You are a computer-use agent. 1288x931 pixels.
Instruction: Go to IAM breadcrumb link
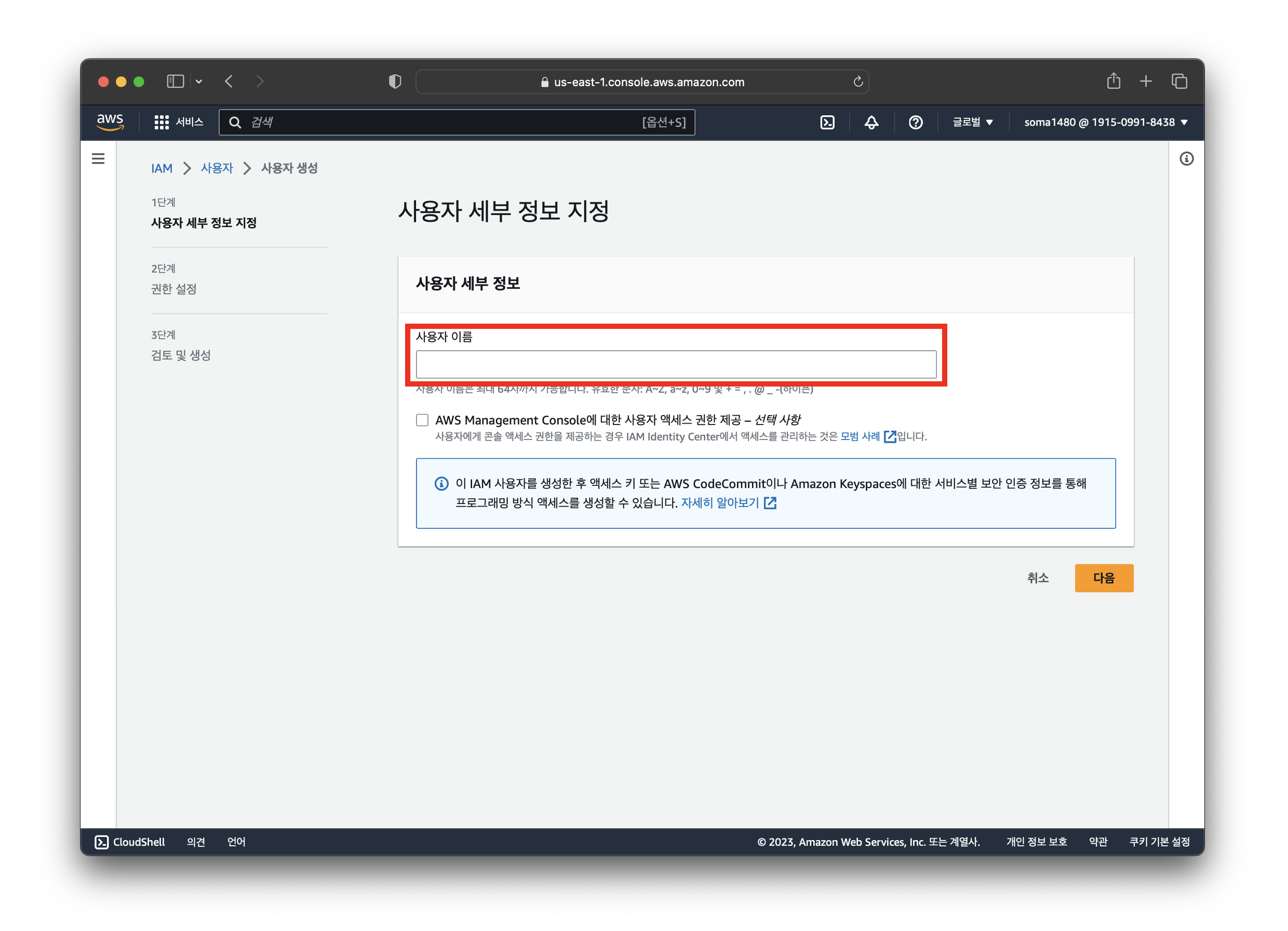coord(162,168)
